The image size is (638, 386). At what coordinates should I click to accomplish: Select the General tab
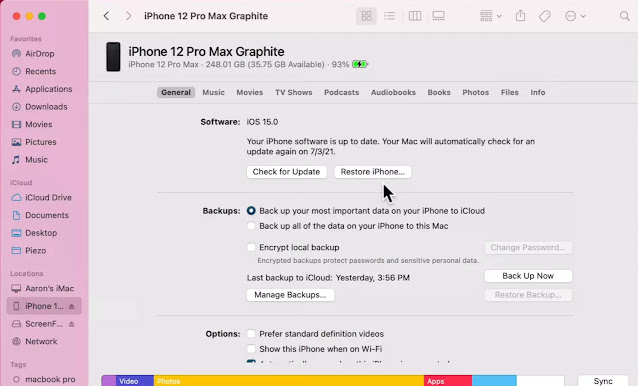(176, 92)
